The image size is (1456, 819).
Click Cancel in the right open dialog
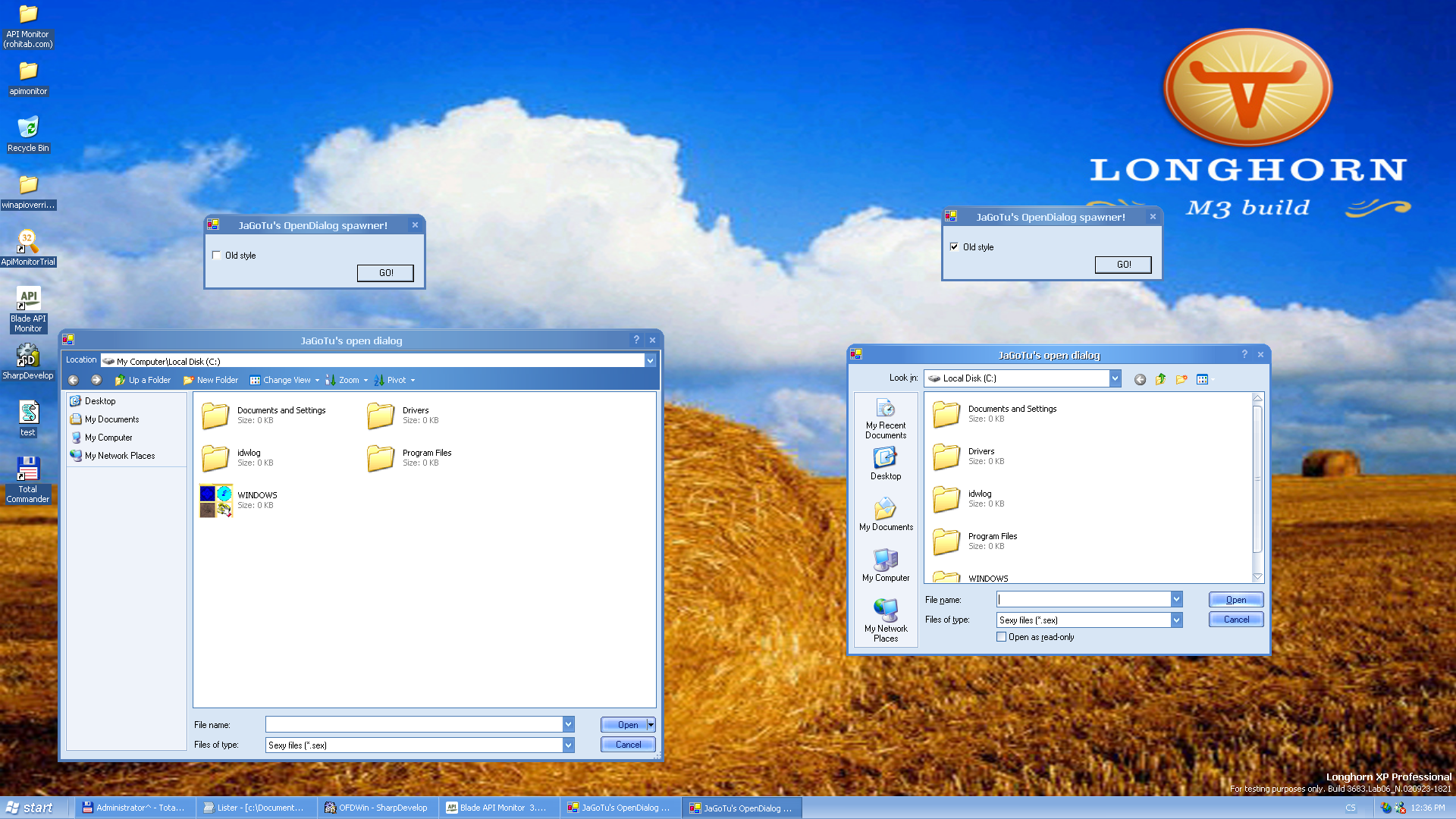[x=1235, y=619]
